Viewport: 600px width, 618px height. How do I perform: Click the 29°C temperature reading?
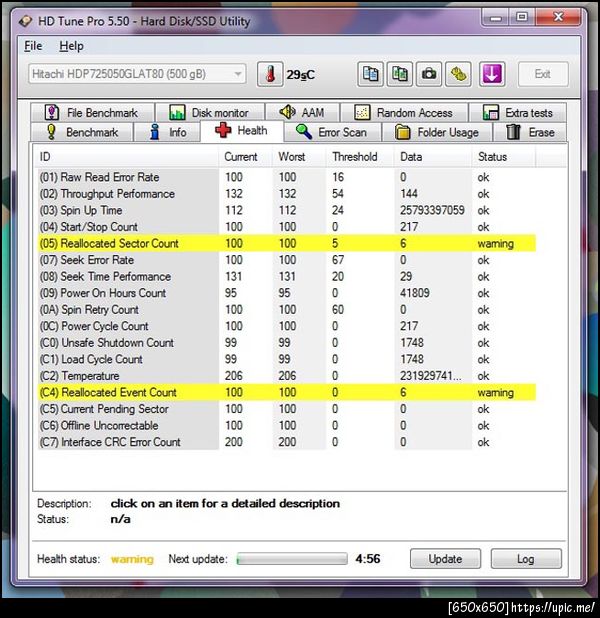tap(300, 74)
